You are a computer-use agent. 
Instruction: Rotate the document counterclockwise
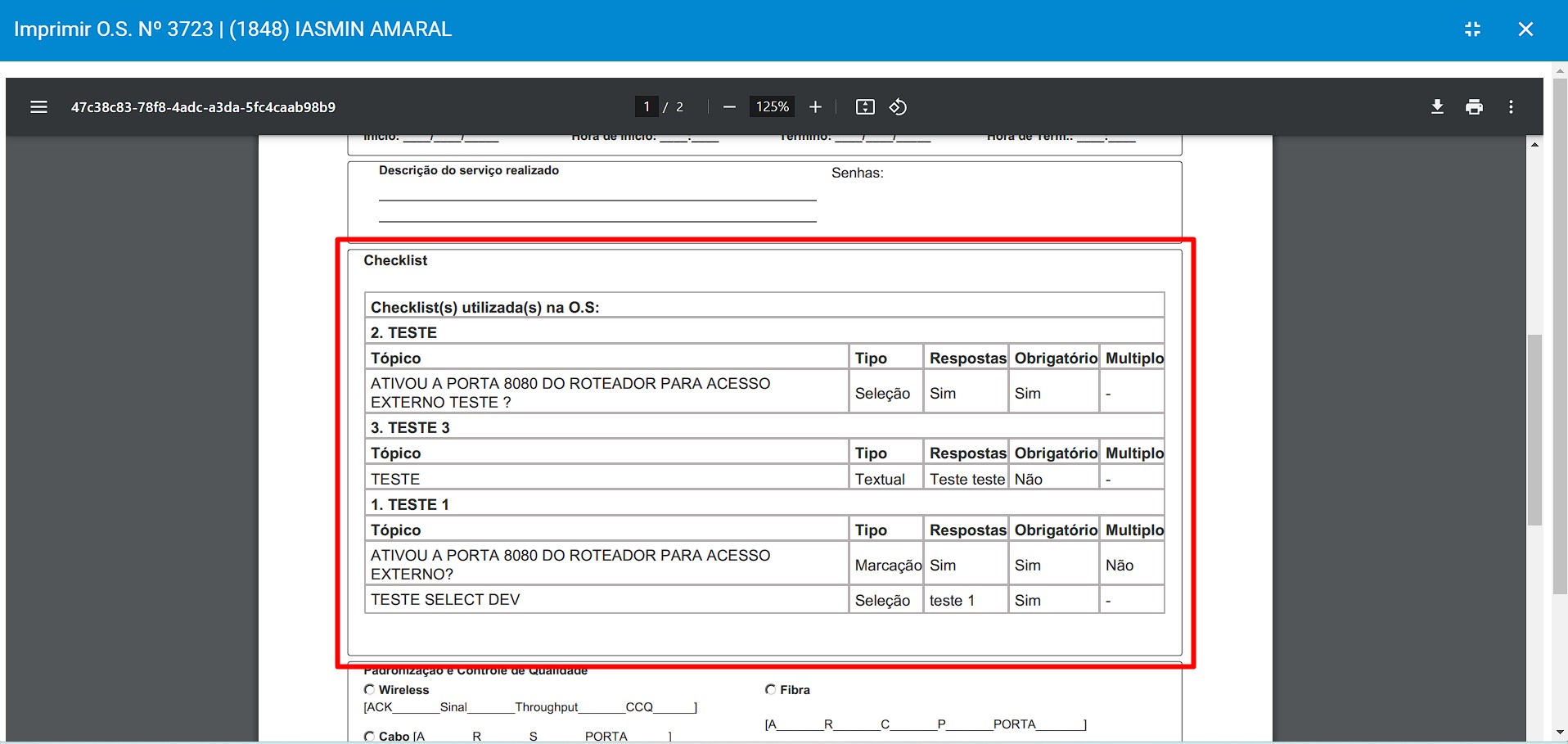click(898, 107)
